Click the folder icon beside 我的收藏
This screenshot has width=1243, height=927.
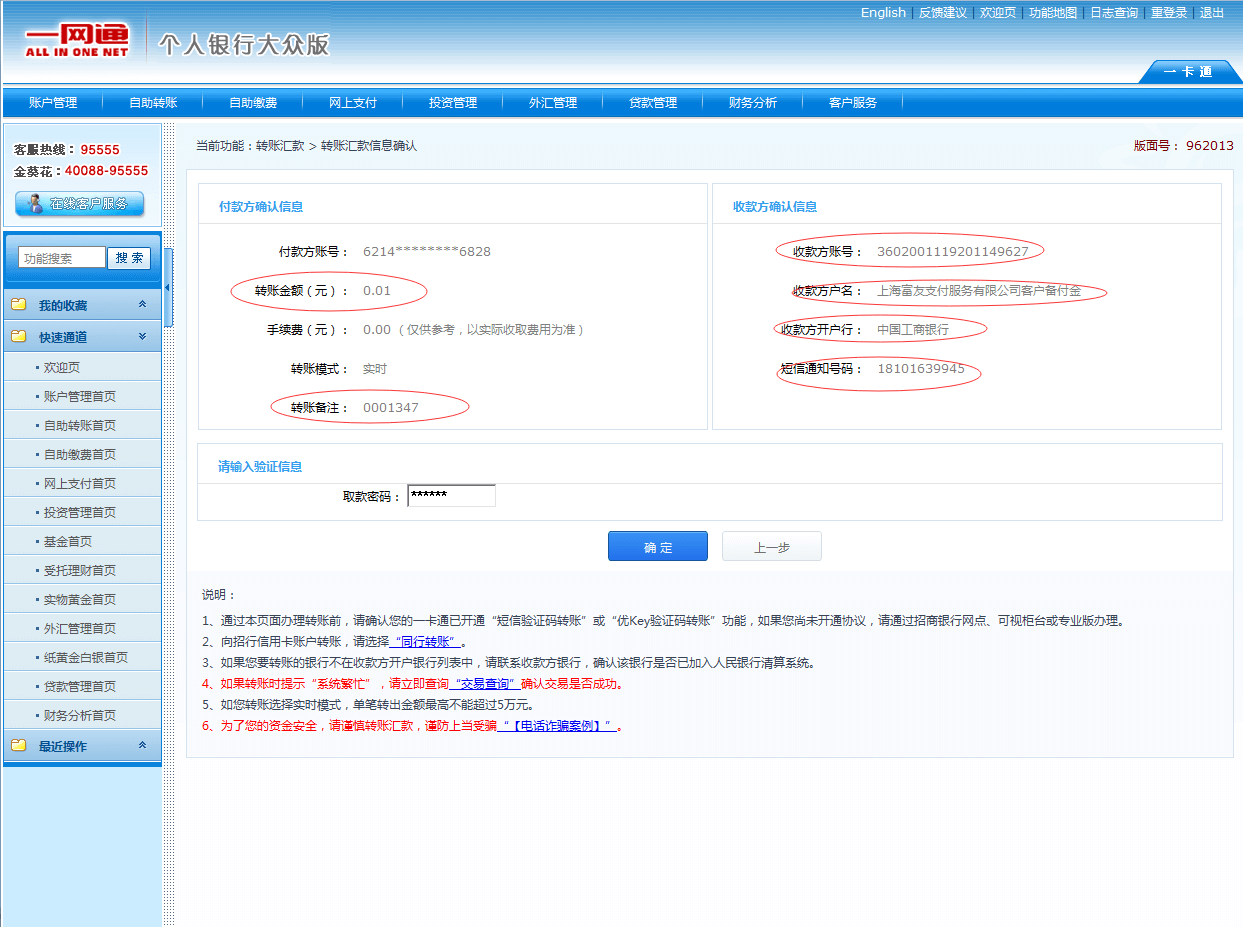(x=19, y=305)
